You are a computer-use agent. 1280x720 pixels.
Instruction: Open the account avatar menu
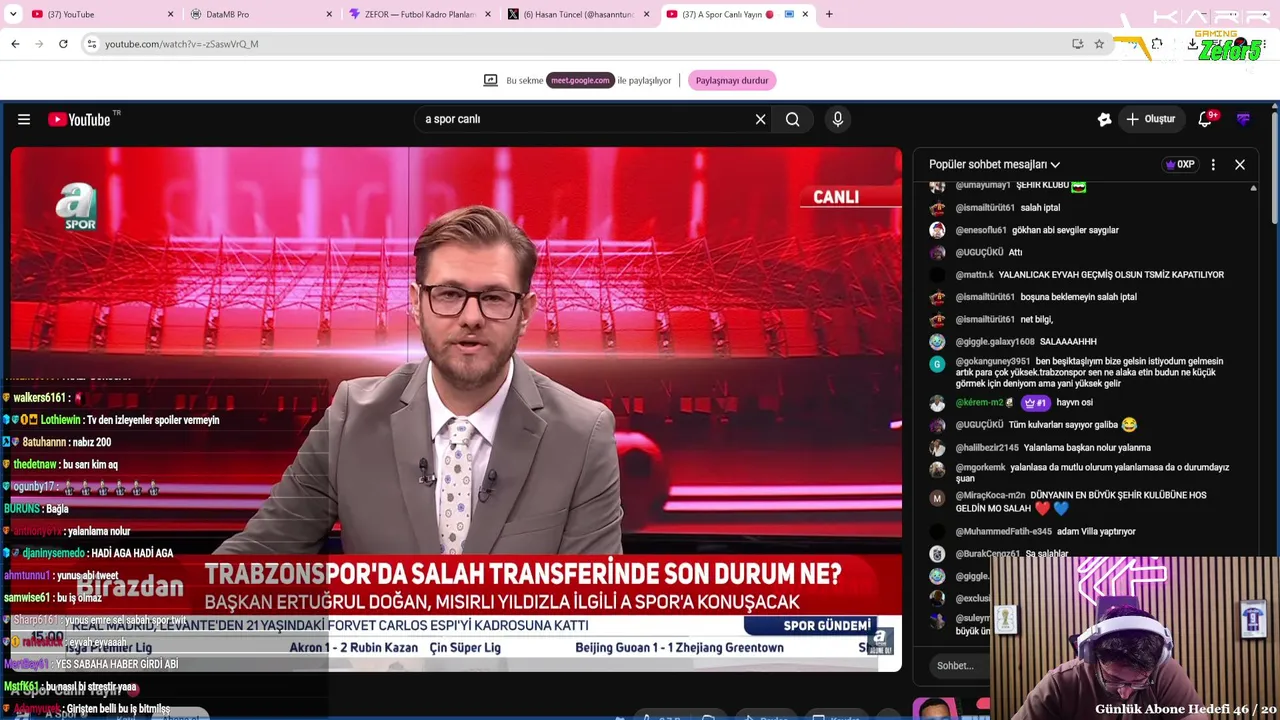pyautogui.click(x=1243, y=119)
